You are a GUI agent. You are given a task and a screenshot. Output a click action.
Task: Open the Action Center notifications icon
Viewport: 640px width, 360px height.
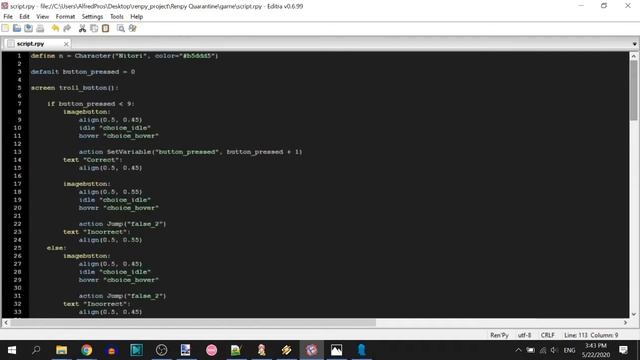point(623,350)
